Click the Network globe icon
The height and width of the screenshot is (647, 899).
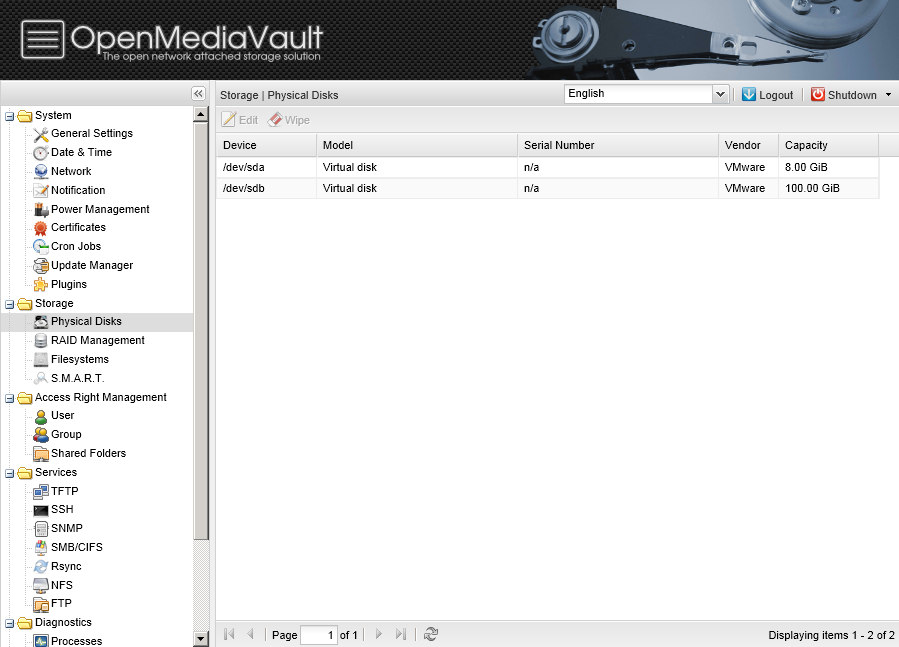[41, 172]
